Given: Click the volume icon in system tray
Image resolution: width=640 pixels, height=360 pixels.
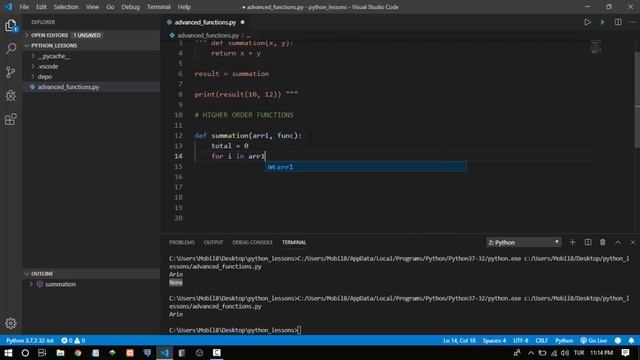Looking at the screenshot, I should [x=565, y=353].
